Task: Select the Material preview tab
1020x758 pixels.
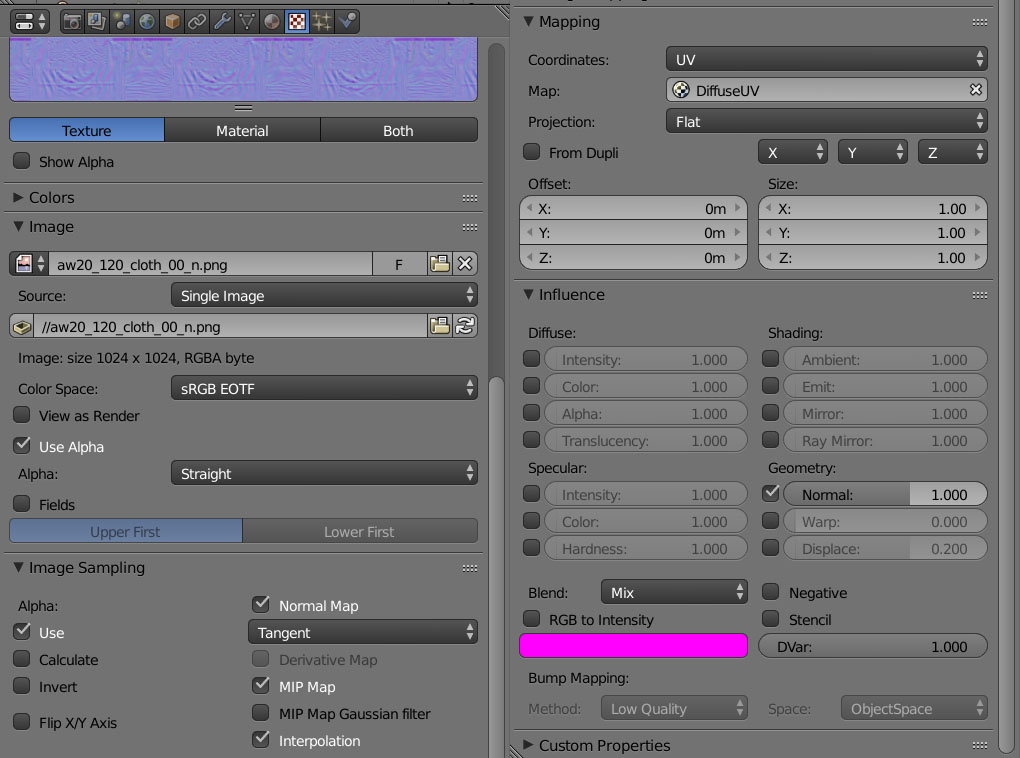Action: pos(242,130)
